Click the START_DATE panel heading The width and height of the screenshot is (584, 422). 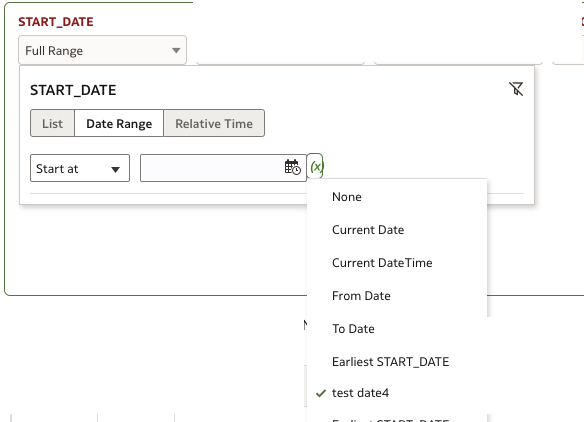(x=73, y=90)
